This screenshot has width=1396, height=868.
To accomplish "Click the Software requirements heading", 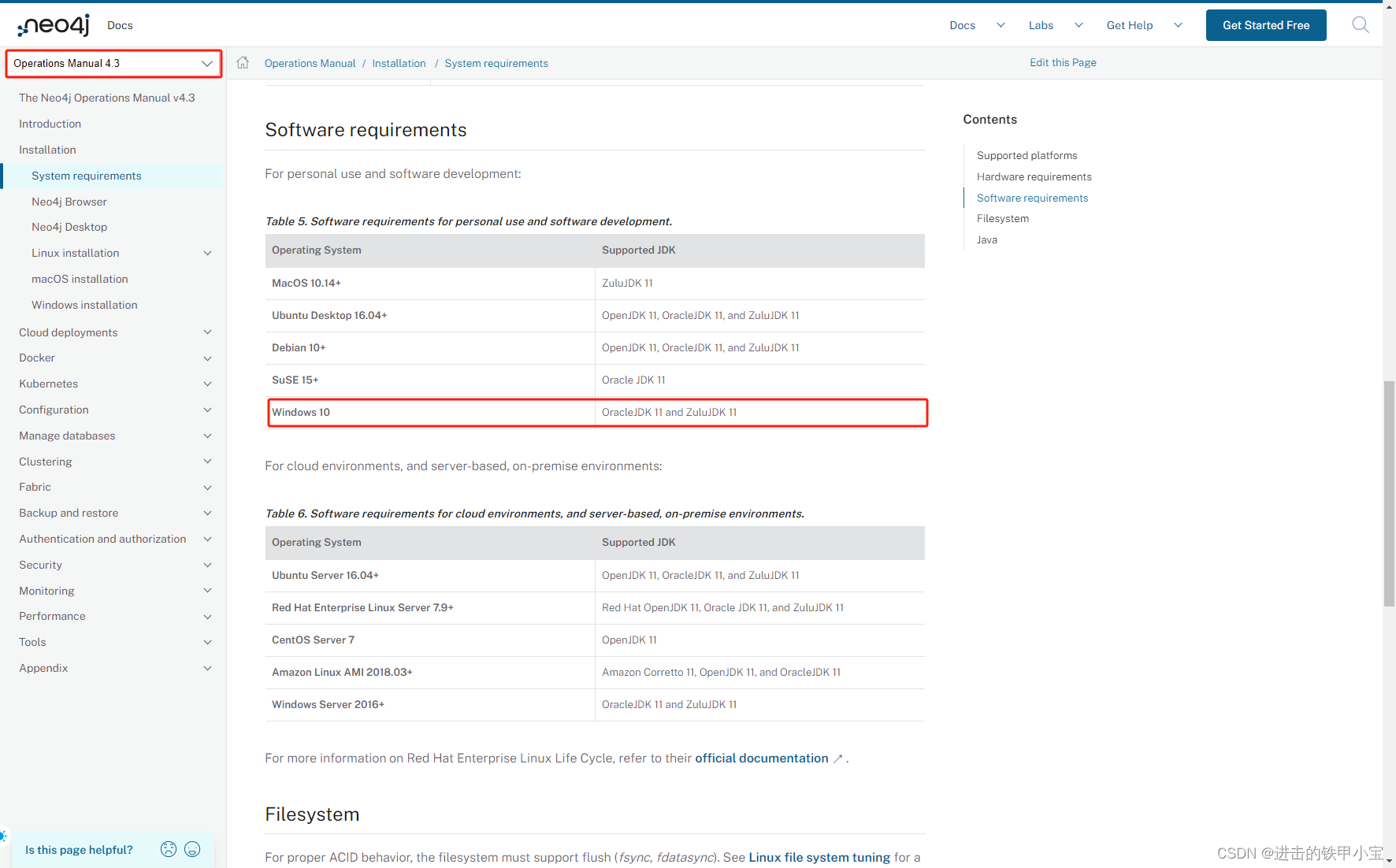I will 366,130.
